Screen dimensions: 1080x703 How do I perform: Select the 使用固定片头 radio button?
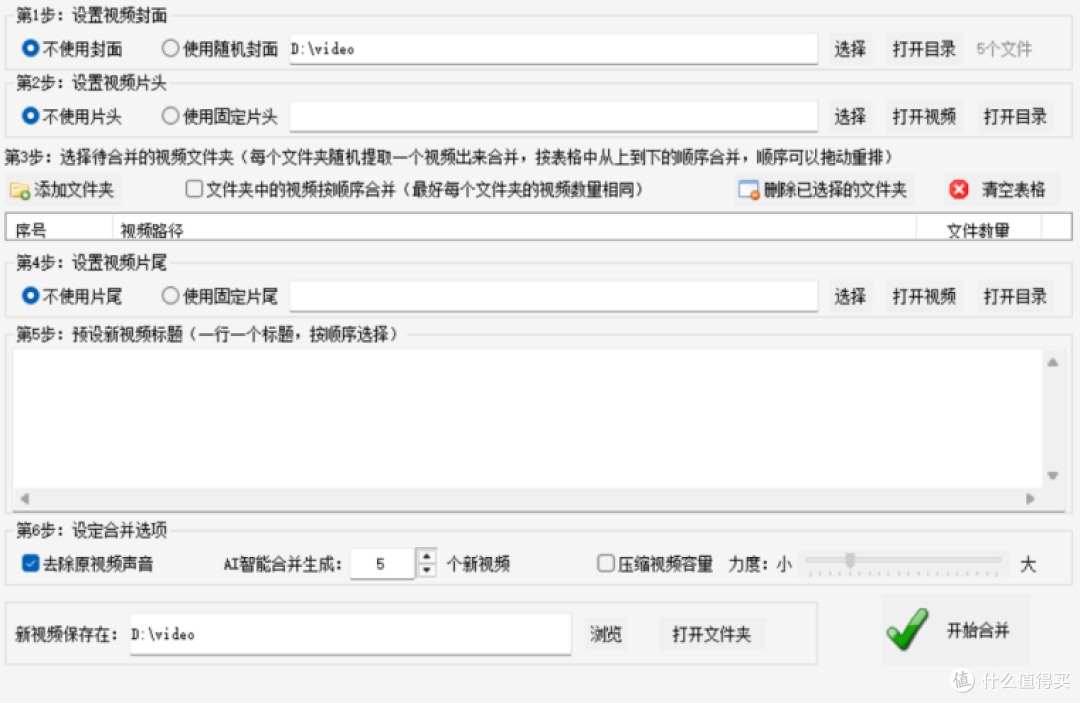click(x=170, y=116)
